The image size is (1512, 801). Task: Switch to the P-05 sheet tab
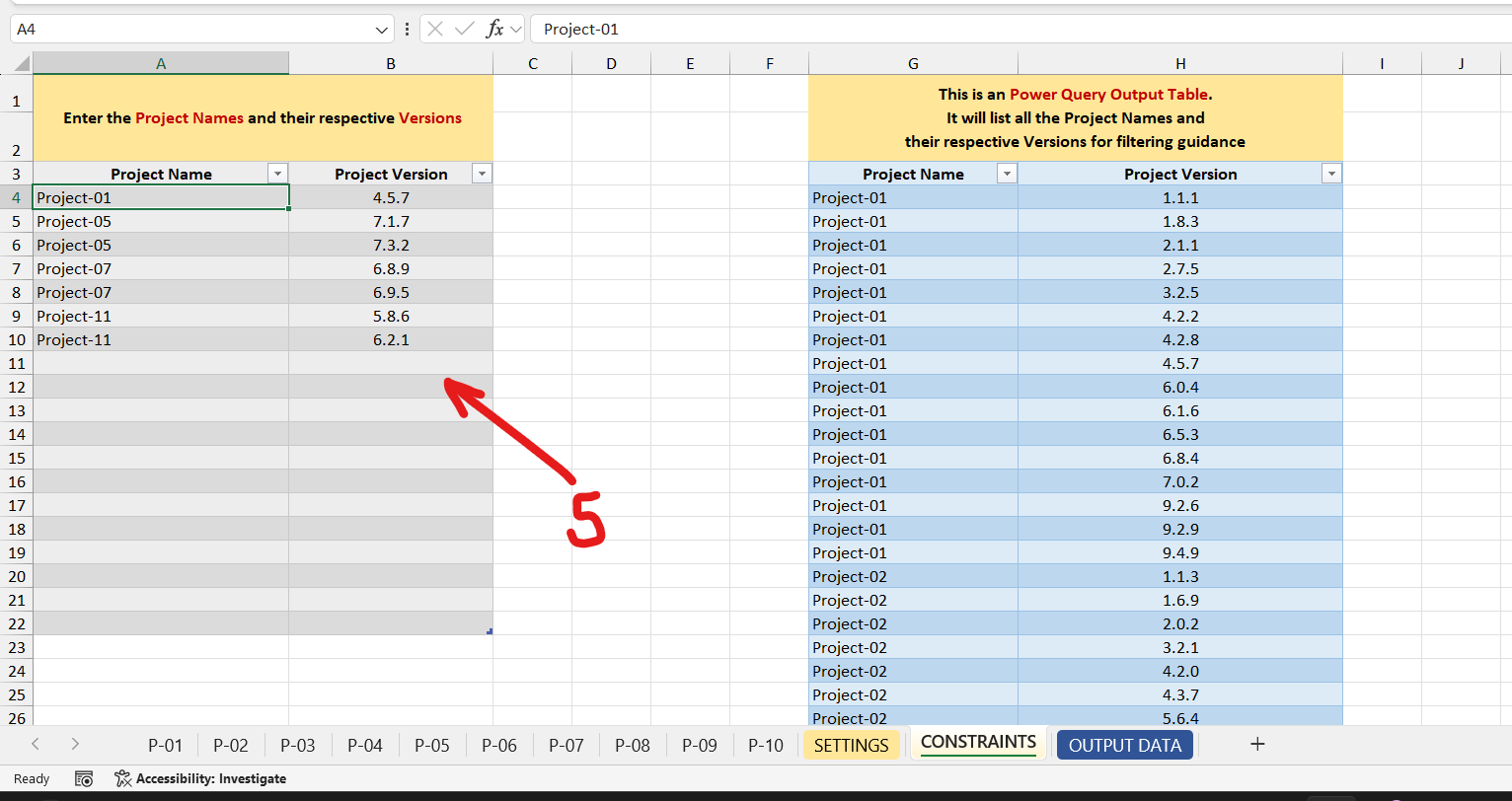click(431, 746)
